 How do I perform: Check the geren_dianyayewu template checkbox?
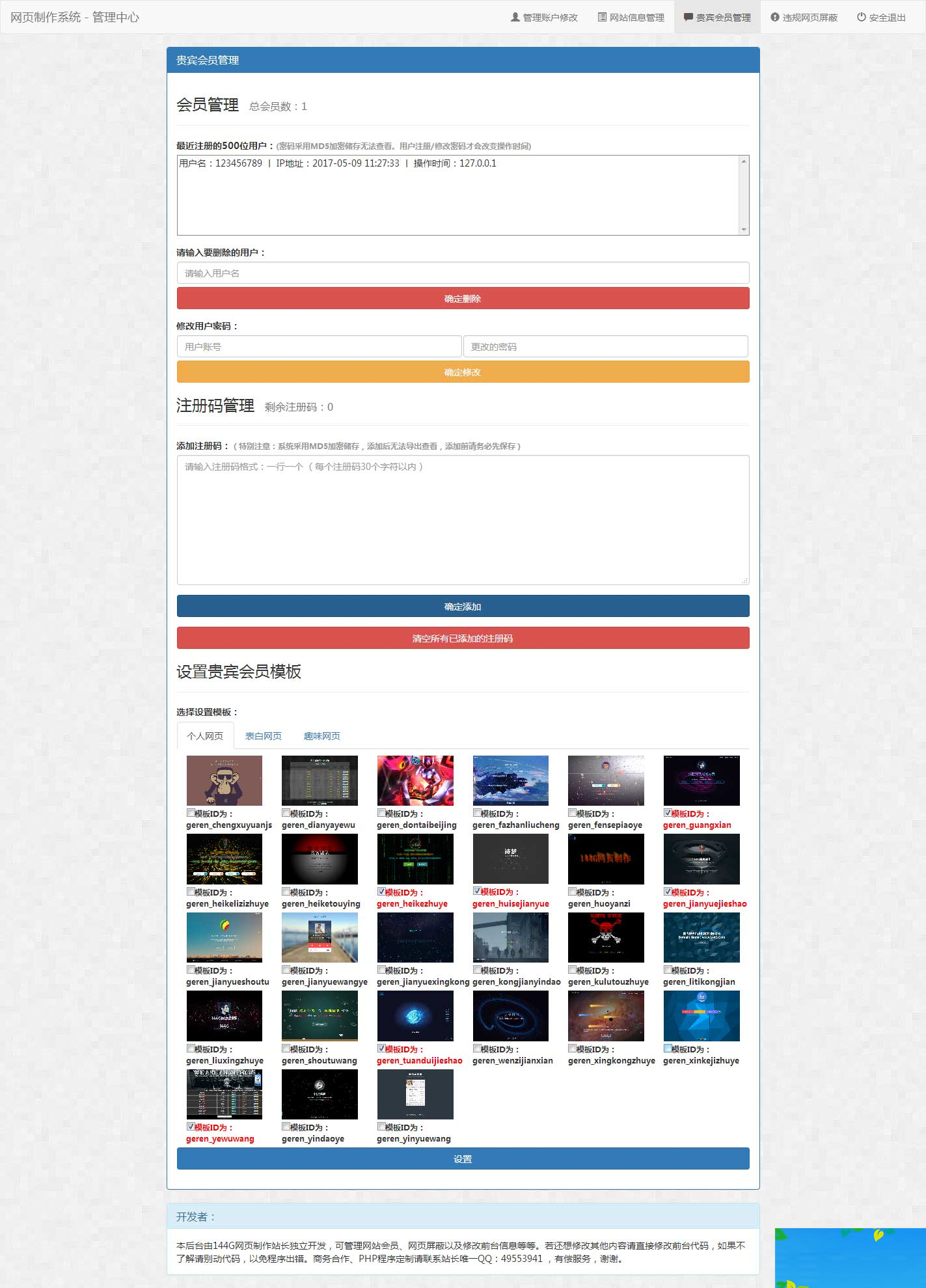pos(286,813)
